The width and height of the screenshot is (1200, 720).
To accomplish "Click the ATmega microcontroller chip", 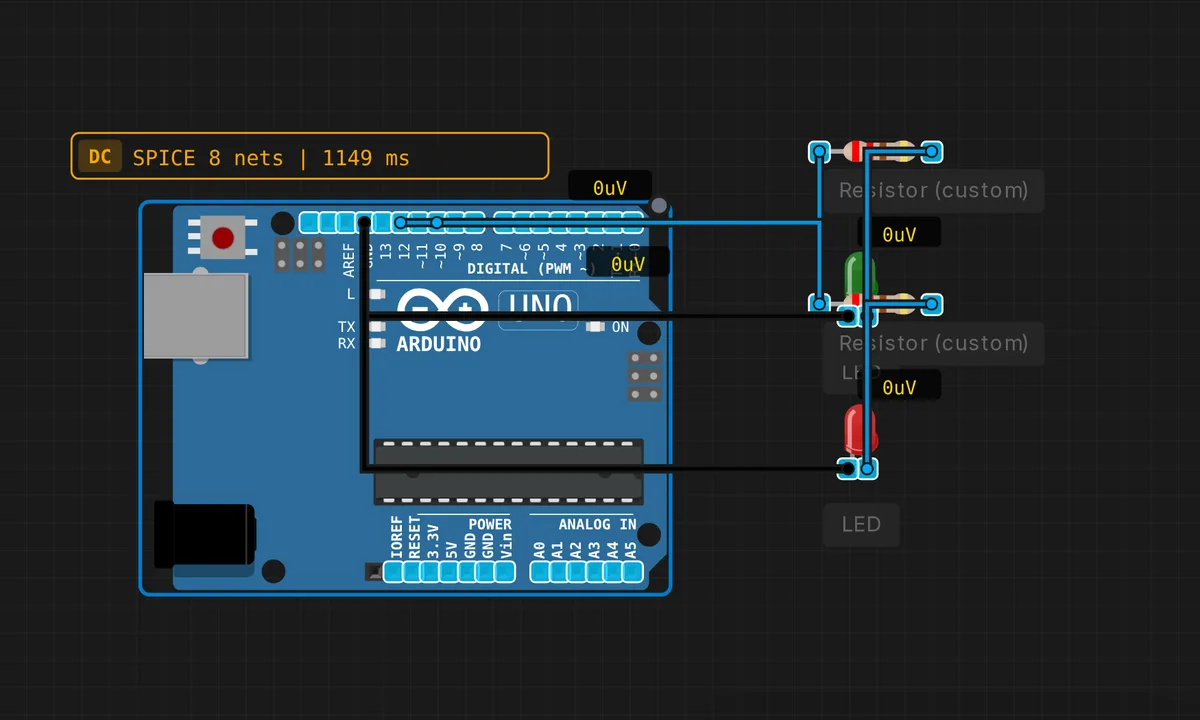I will tap(509, 471).
